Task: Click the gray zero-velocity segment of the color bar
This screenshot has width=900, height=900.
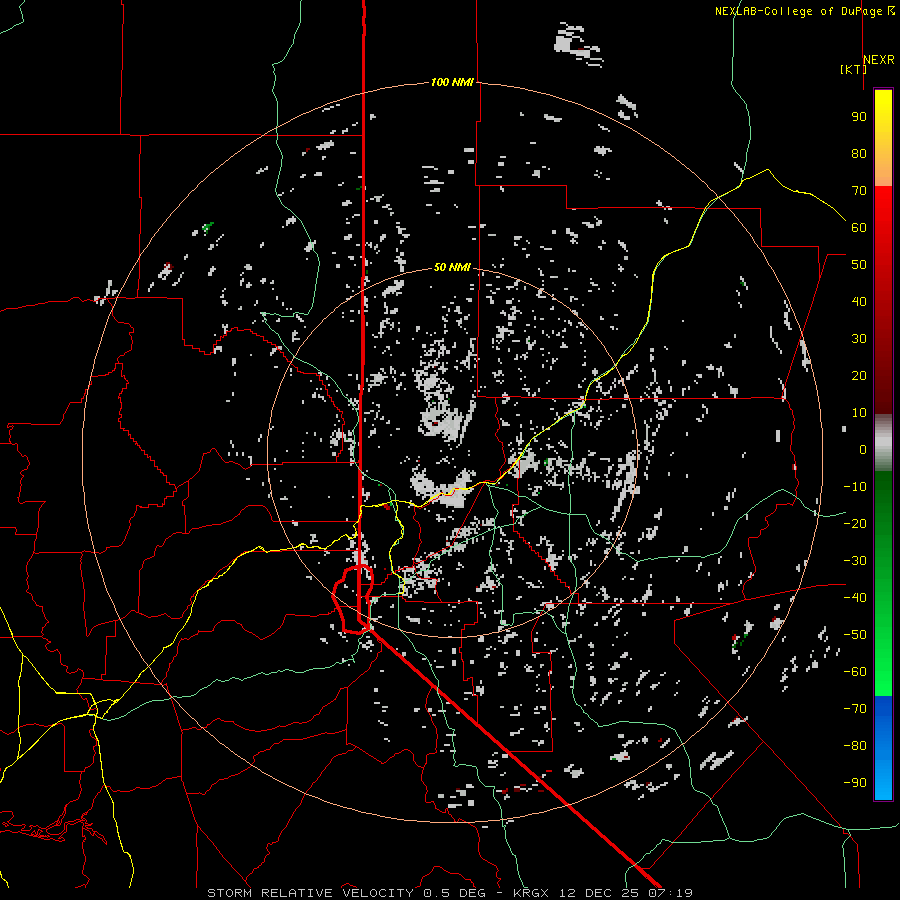Action: pyautogui.click(x=883, y=443)
